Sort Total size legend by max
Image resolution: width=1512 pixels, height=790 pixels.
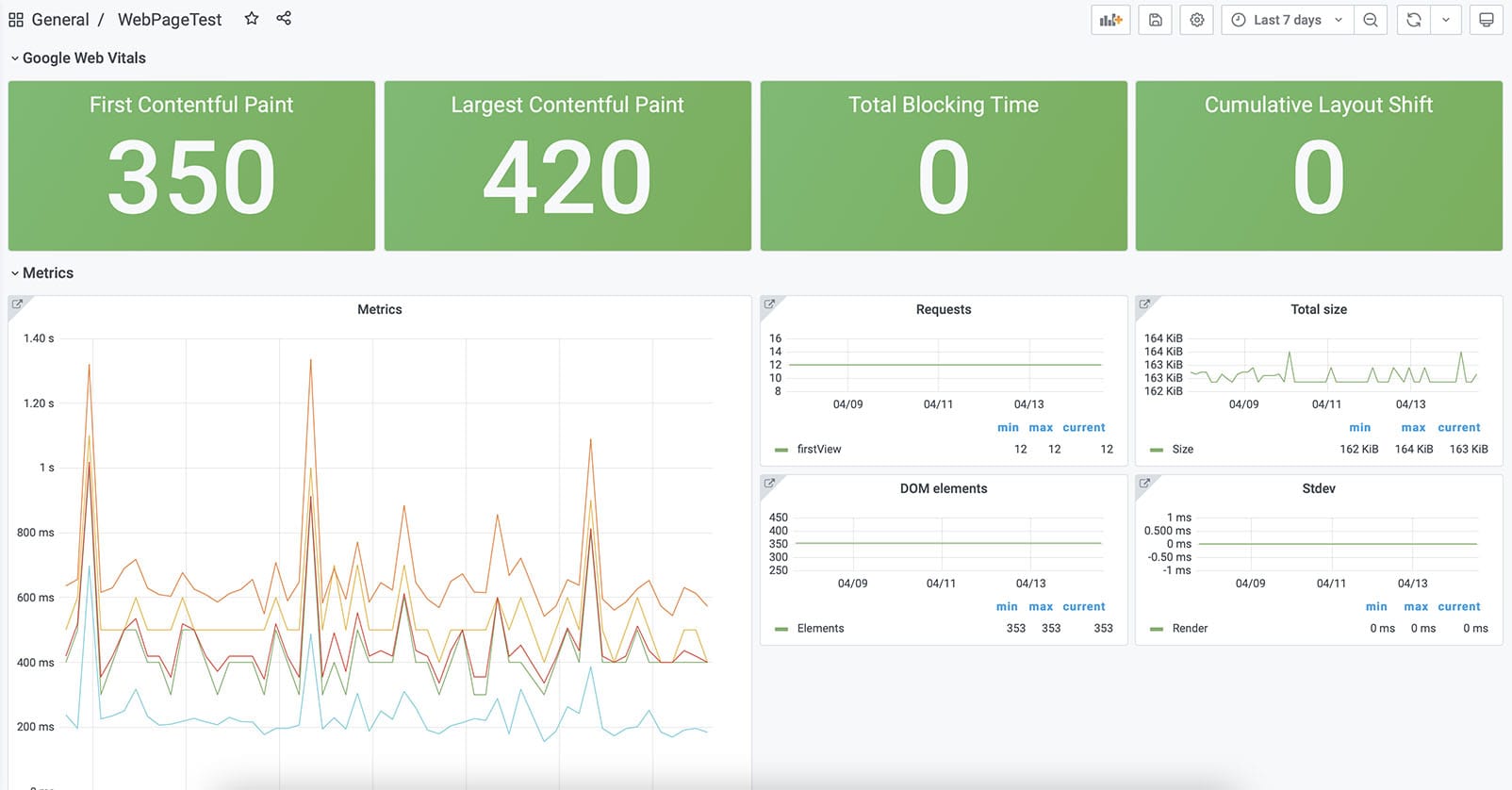point(1413,428)
